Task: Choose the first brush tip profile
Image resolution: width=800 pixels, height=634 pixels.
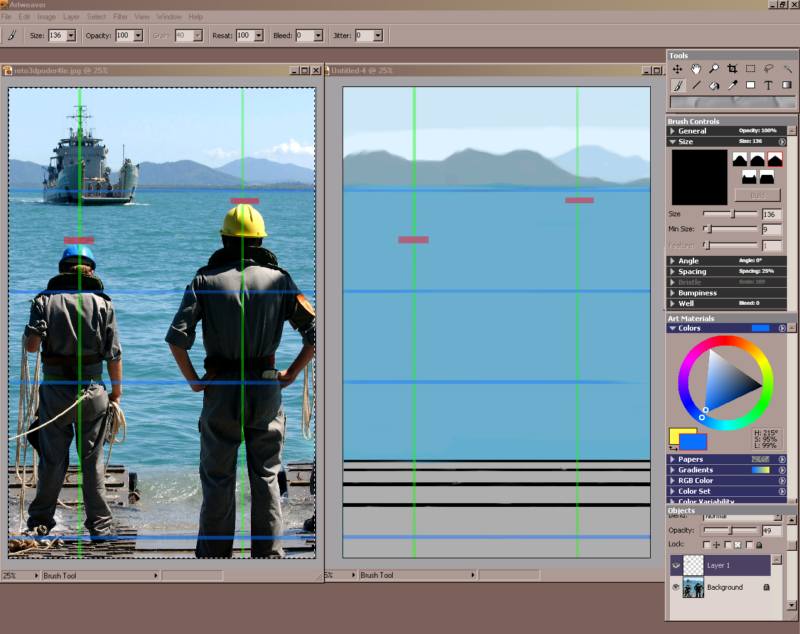Action: [x=740, y=160]
